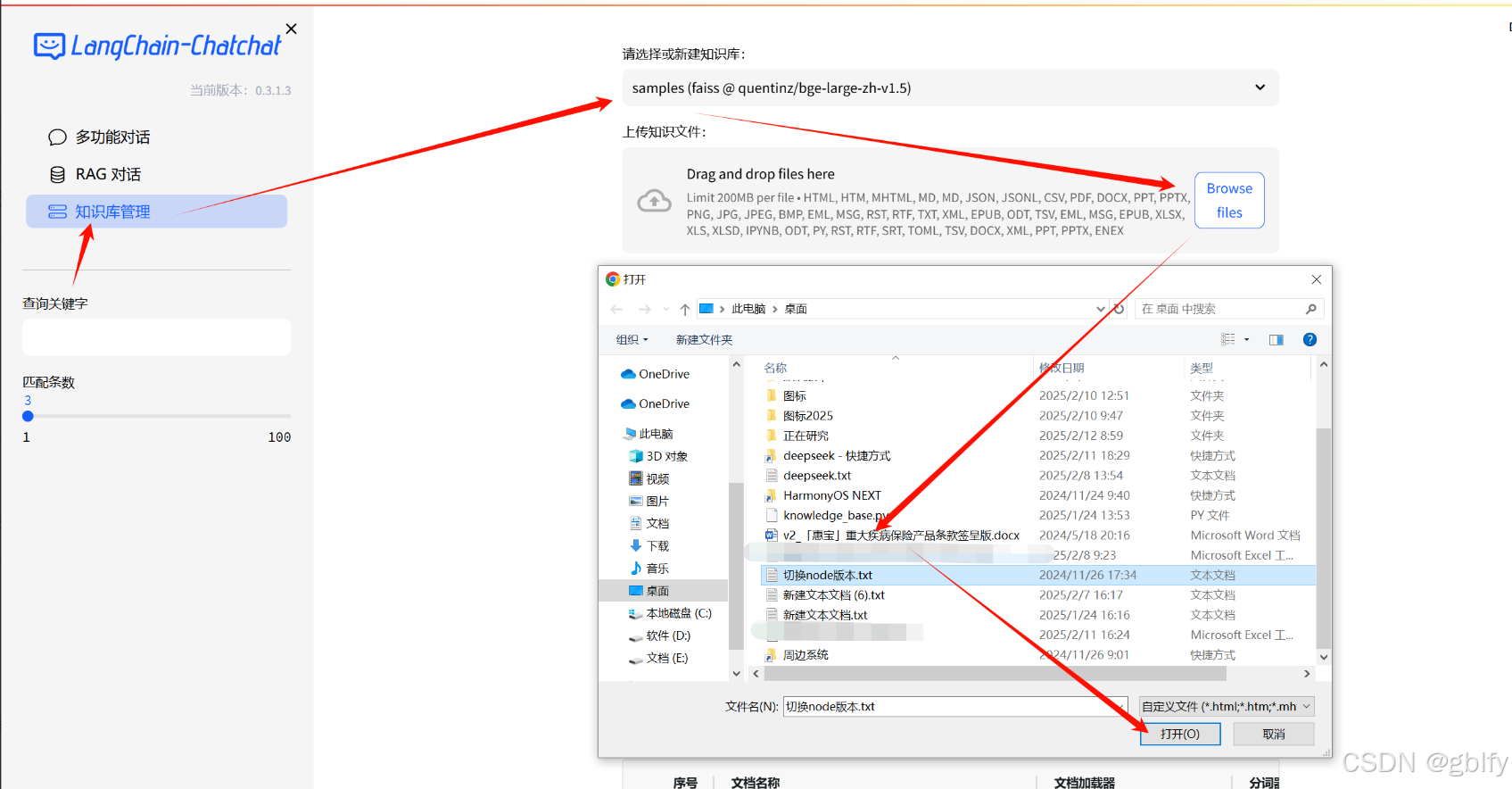Toggle the preview pane icon
The image size is (1512, 789).
point(1276,339)
